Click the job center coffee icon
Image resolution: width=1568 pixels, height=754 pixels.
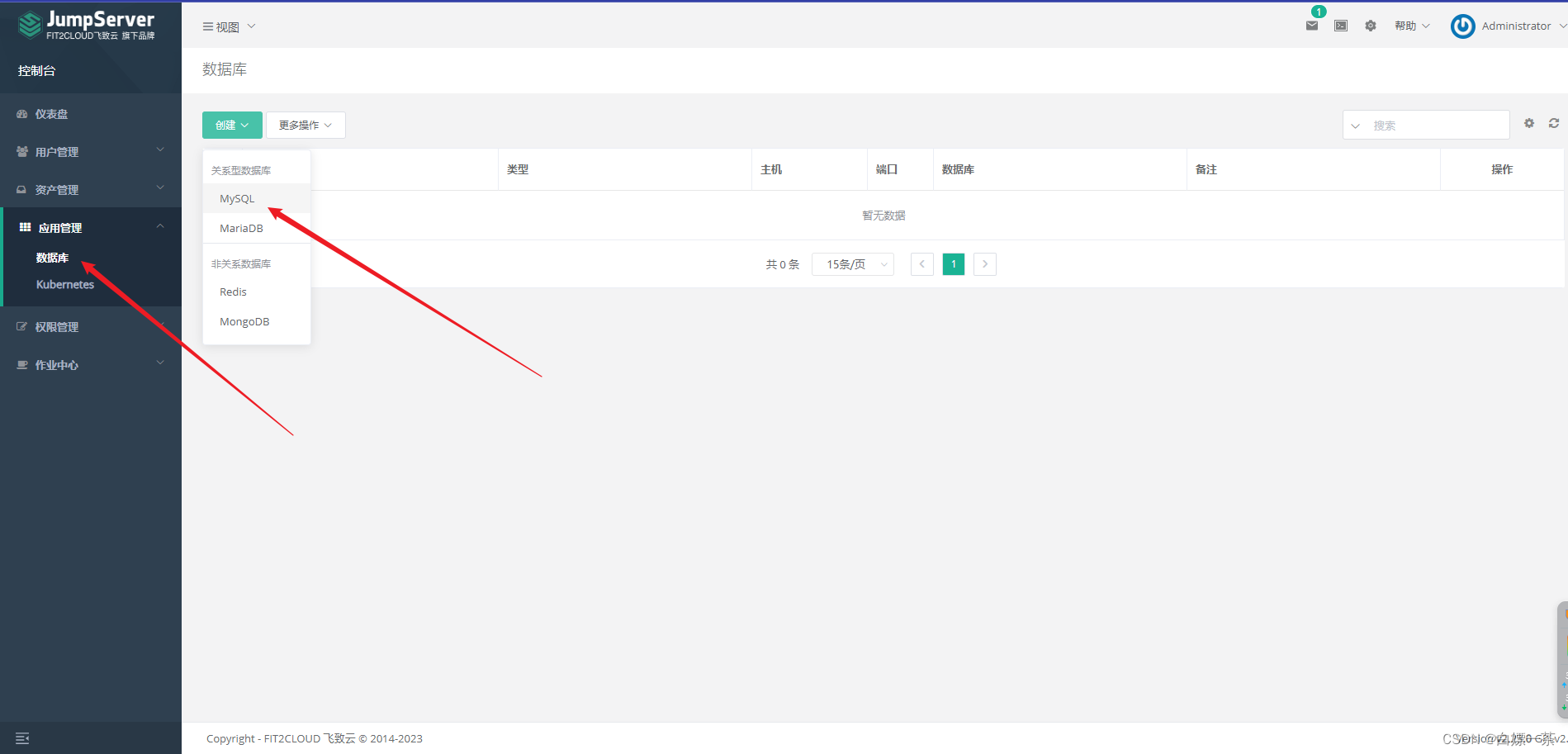coord(22,365)
